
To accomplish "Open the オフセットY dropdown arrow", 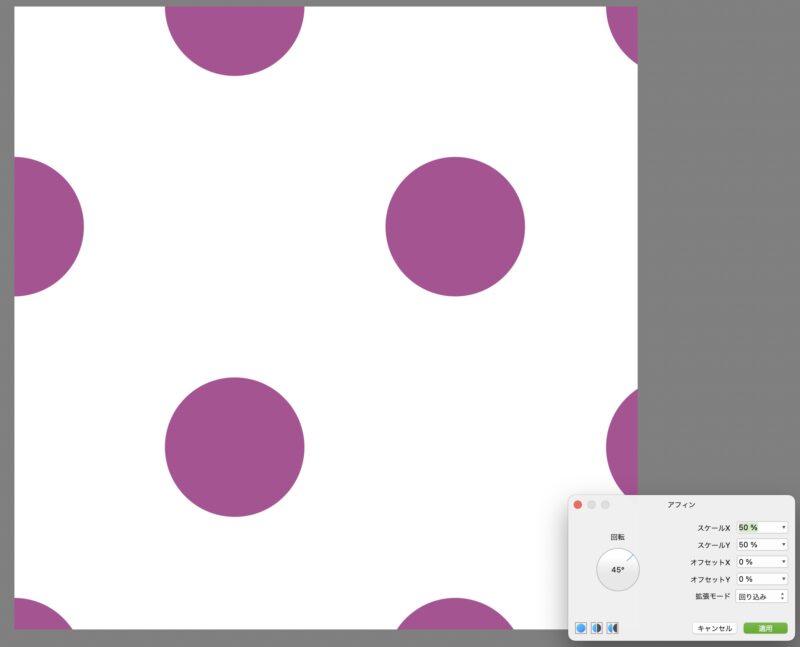I will (784, 579).
